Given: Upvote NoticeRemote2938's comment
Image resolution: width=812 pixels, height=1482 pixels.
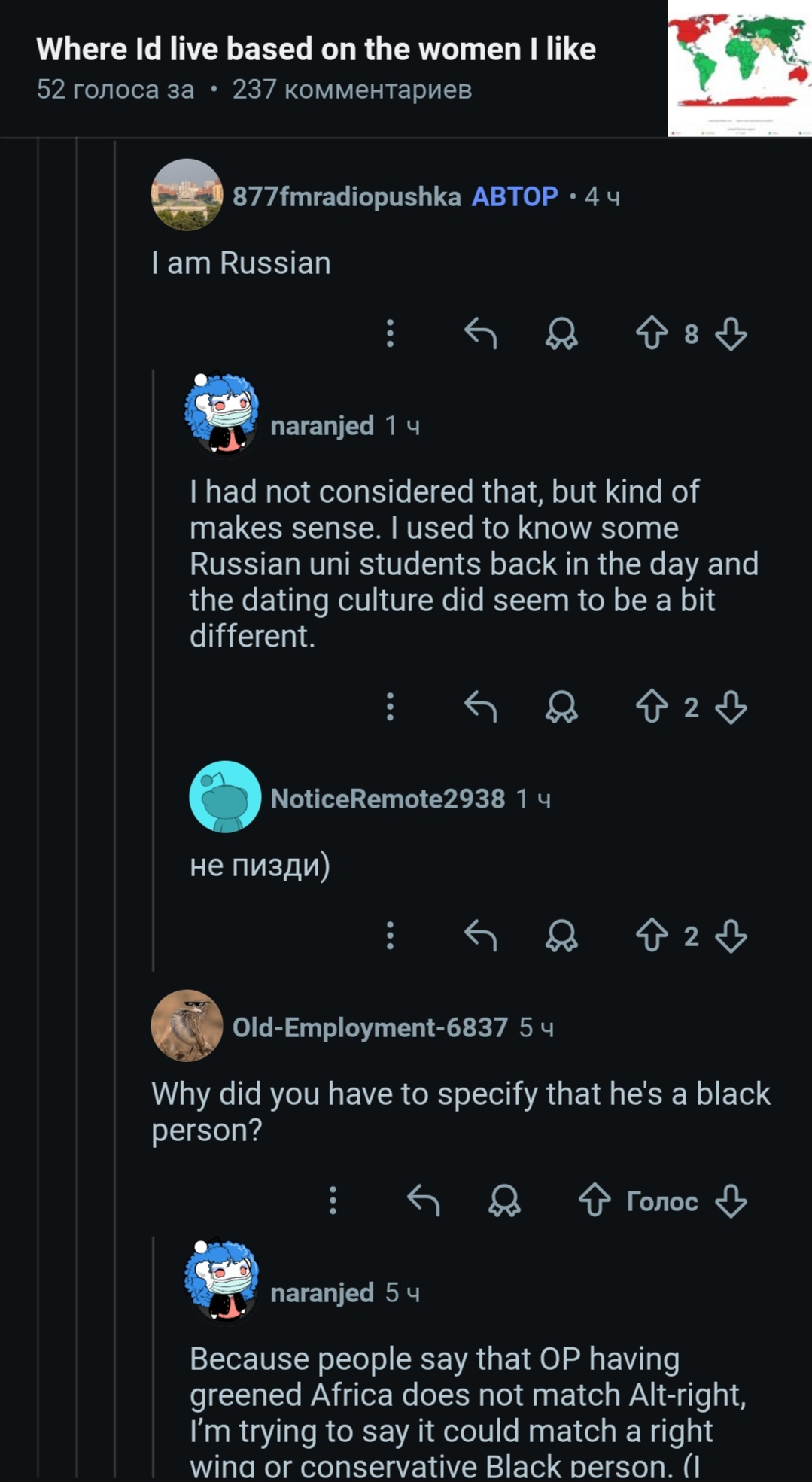Looking at the screenshot, I should [x=652, y=936].
